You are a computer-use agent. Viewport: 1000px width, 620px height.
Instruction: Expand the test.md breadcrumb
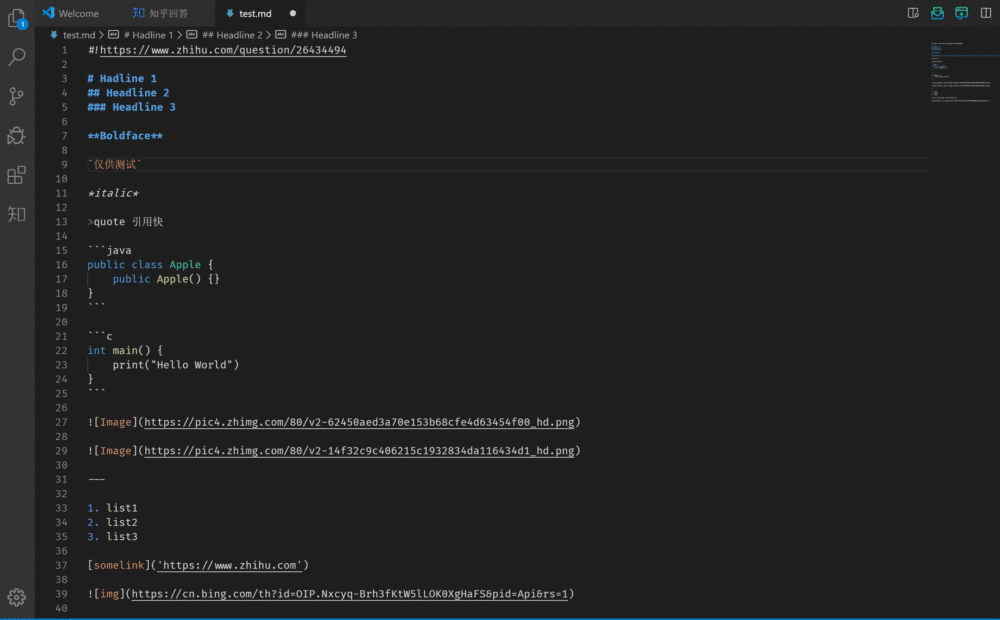(78, 35)
